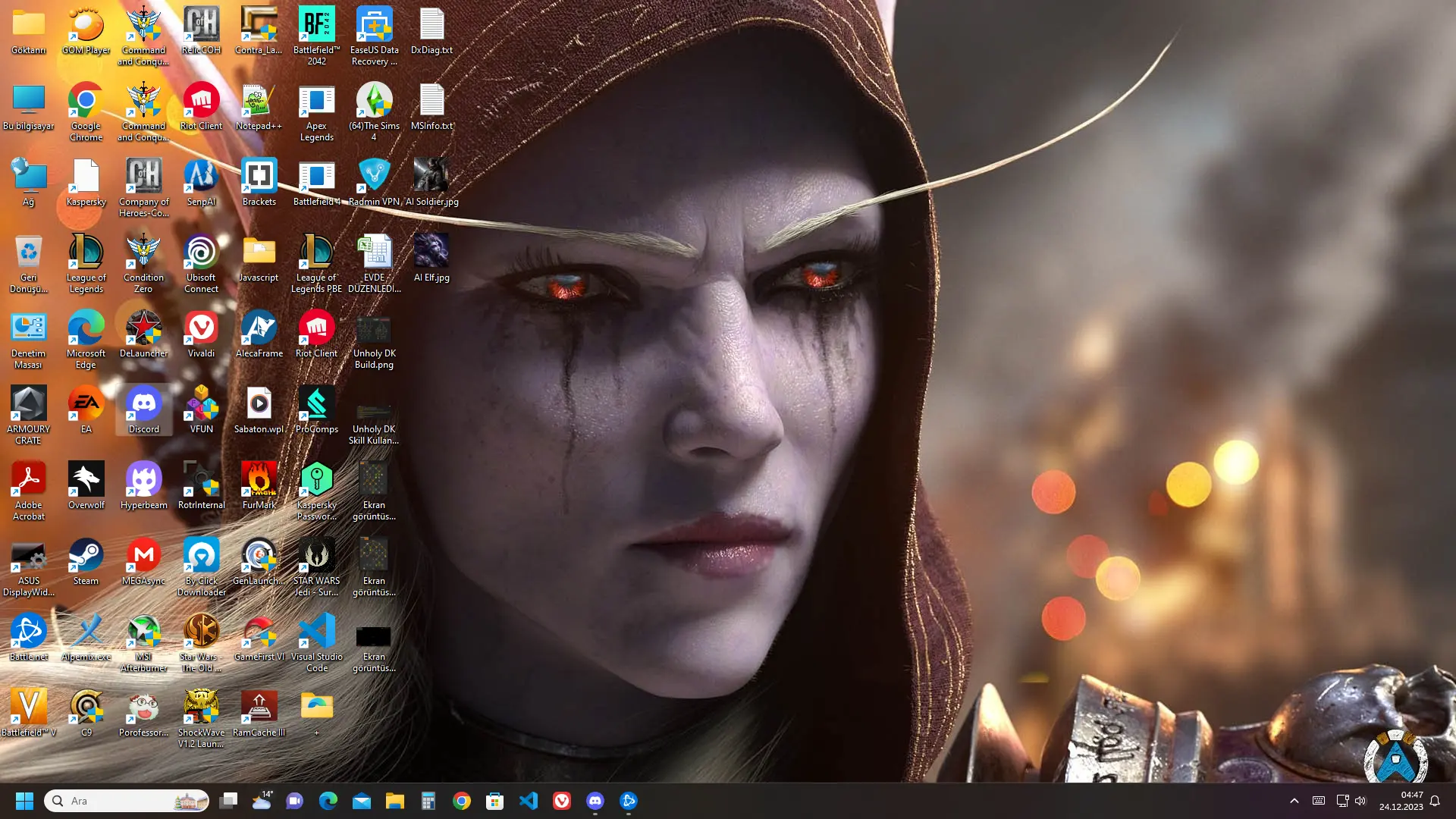Image resolution: width=1456 pixels, height=819 pixels.
Task: Select the Javascript folder on the desktop
Action: (259, 258)
